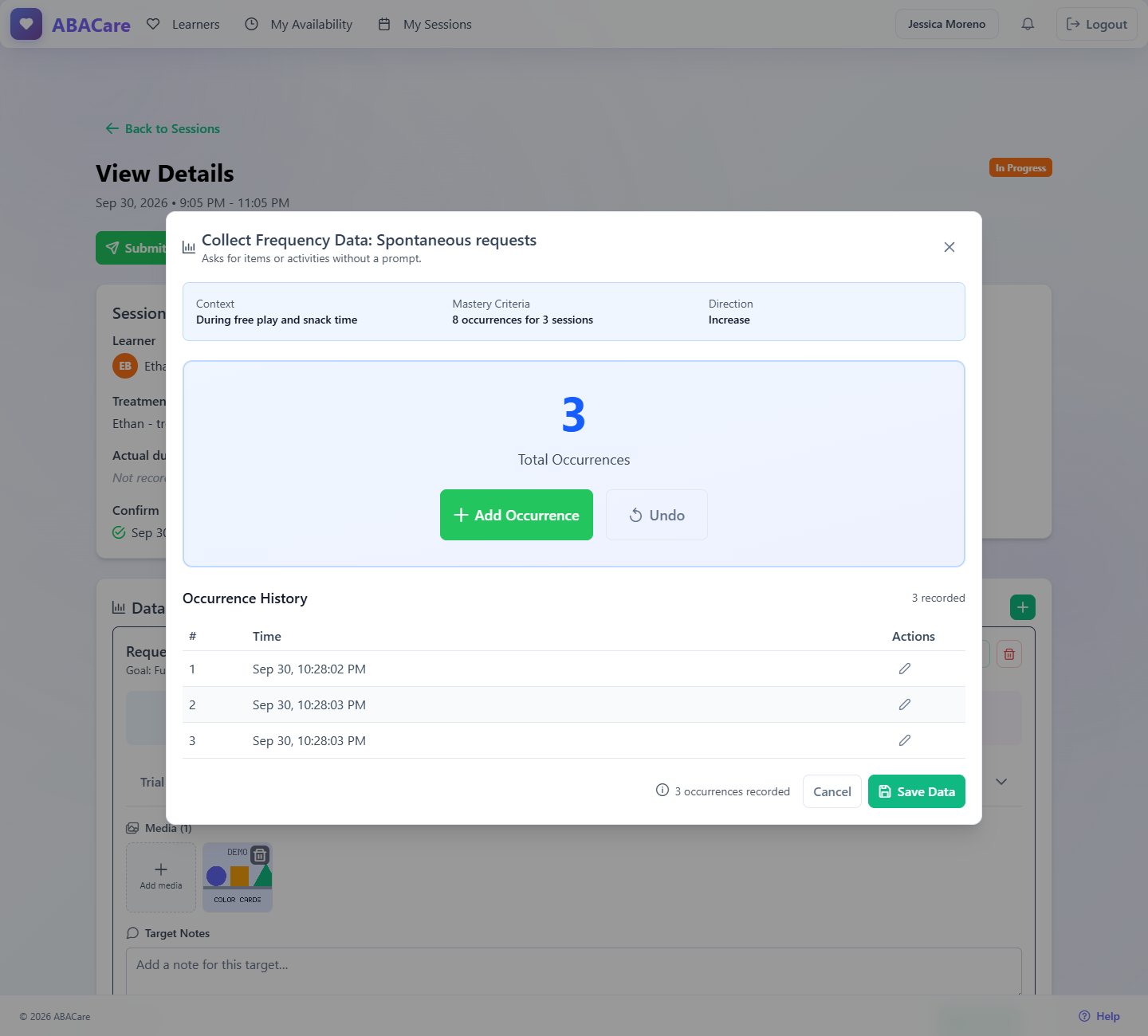Click the Submit session button

point(132,248)
